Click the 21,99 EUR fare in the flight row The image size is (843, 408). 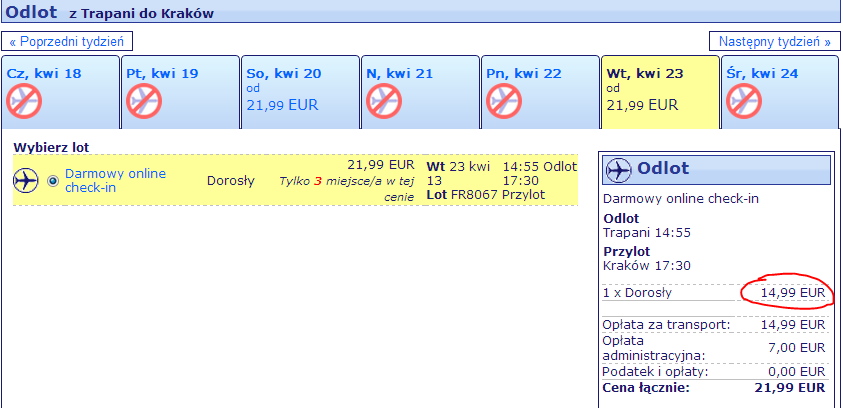pos(381,164)
